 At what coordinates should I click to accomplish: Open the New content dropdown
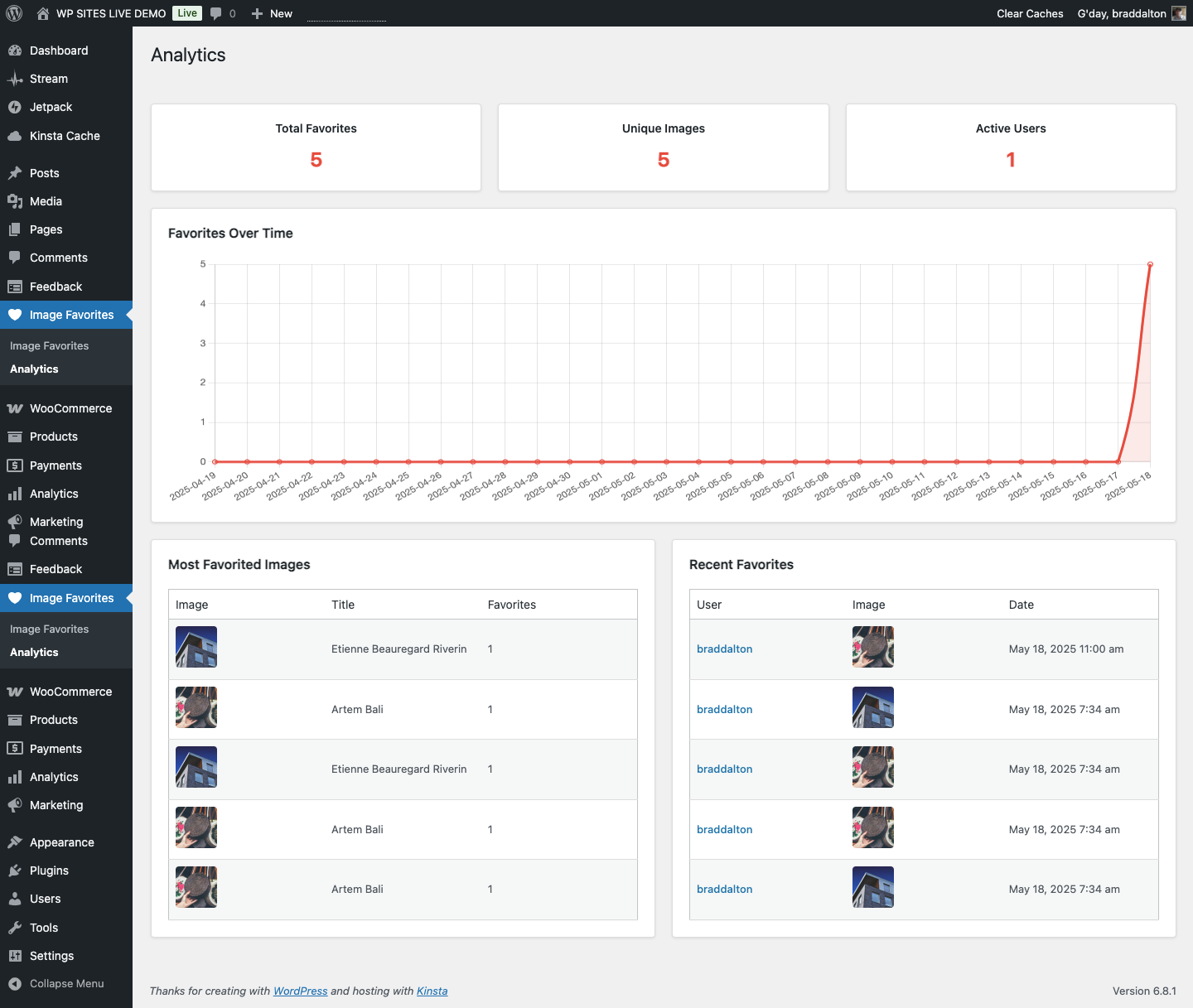(x=273, y=13)
